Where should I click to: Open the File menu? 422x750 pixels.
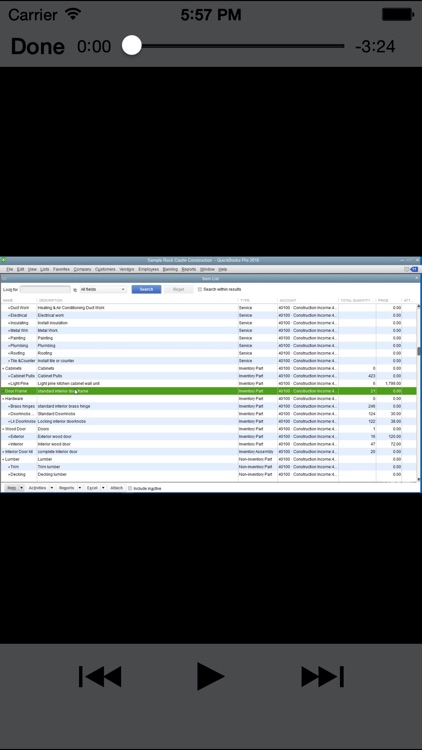(10, 269)
